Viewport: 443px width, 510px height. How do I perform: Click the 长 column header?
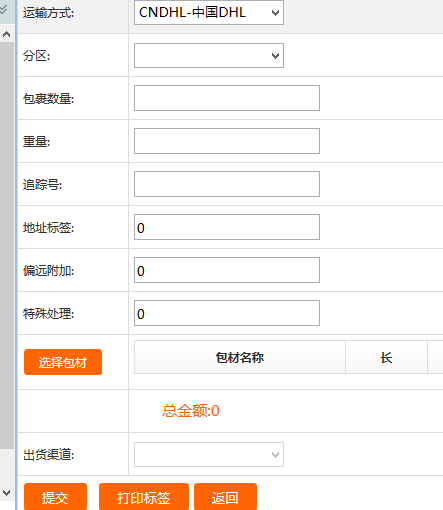(386, 357)
